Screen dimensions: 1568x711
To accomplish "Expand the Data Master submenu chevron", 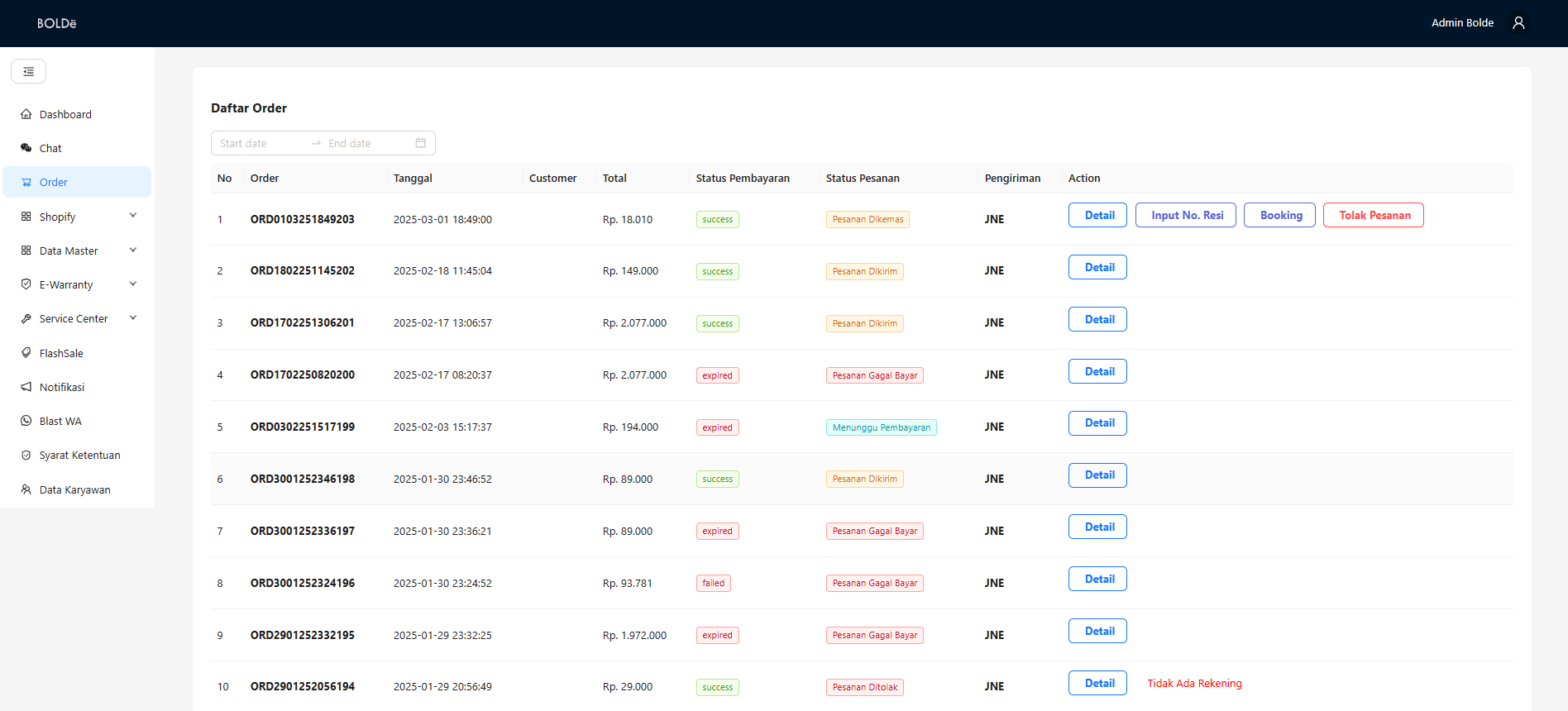I will [x=133, y=251].
